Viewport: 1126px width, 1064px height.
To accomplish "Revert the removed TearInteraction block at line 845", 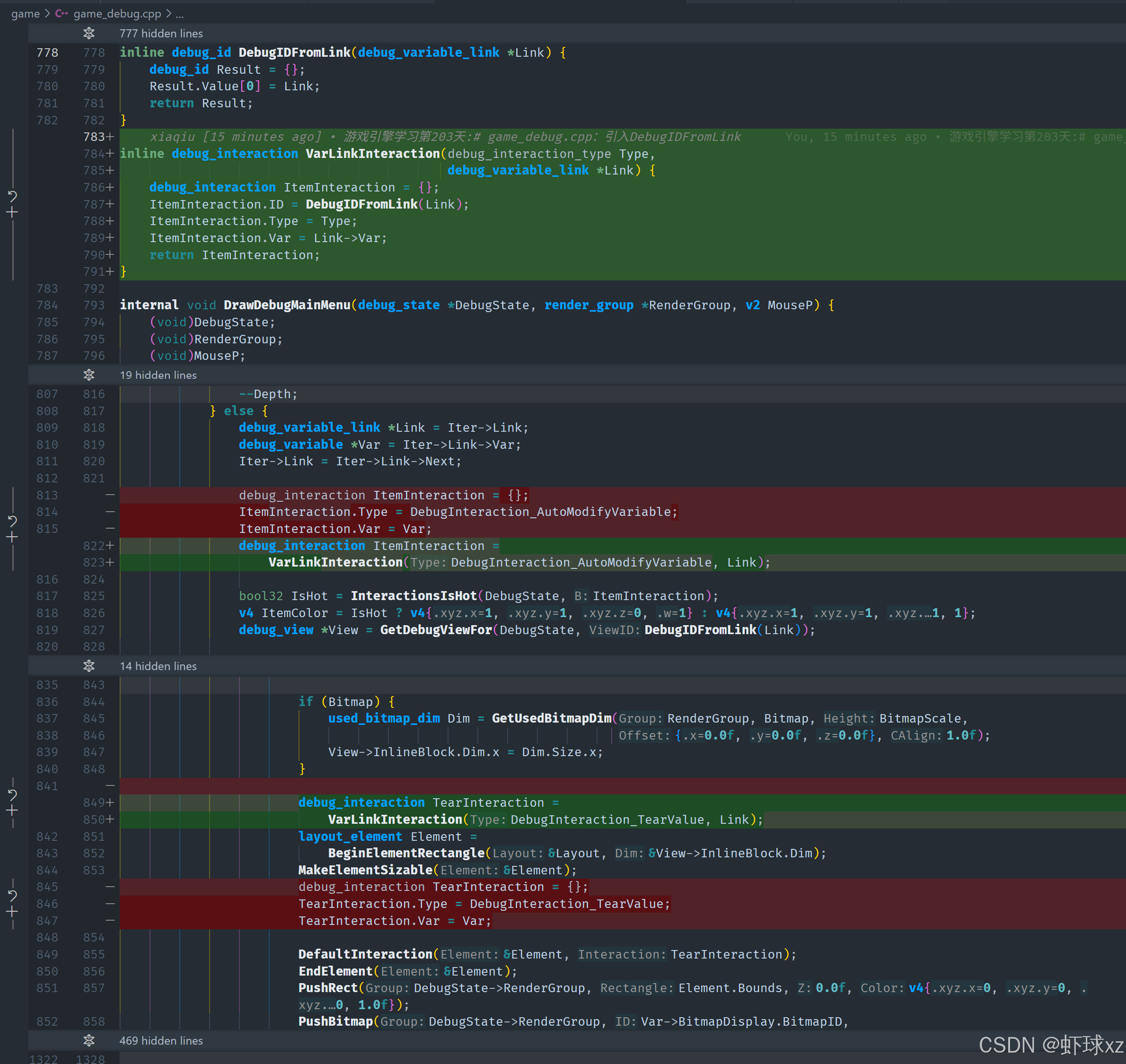I will click(x=12, y=896).
